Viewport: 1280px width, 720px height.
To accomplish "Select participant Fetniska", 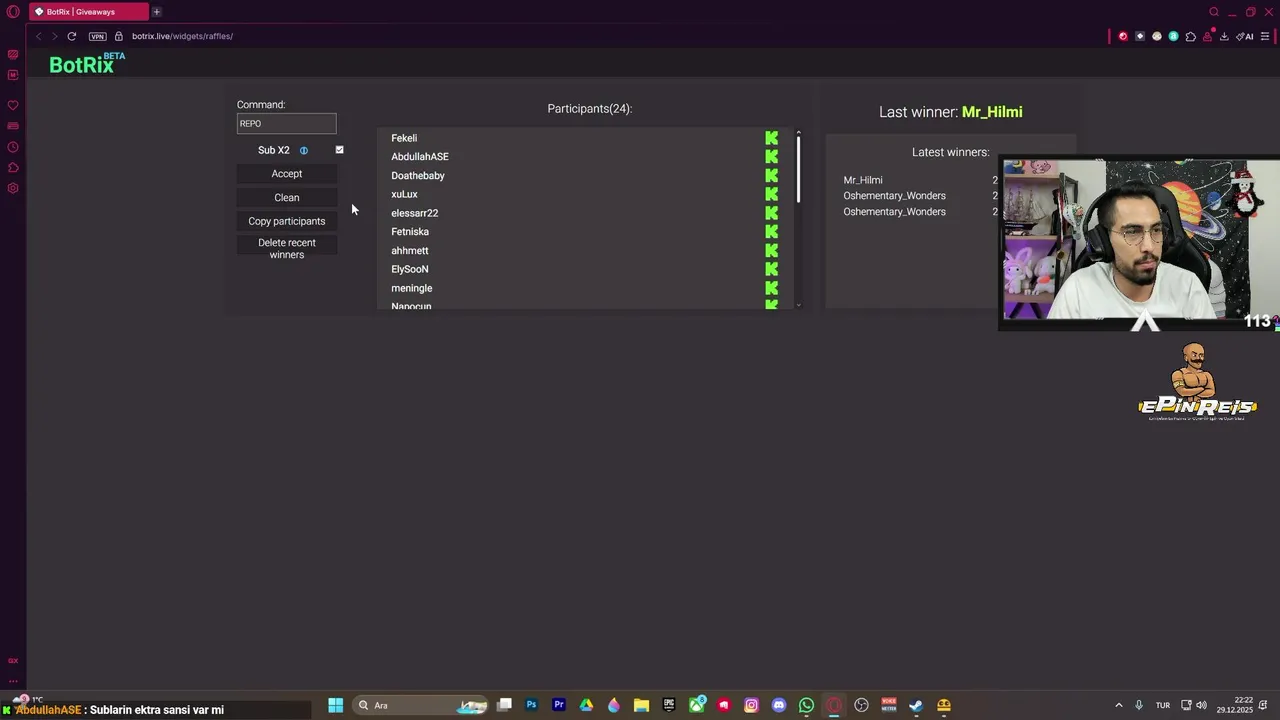I will (410, 232).
